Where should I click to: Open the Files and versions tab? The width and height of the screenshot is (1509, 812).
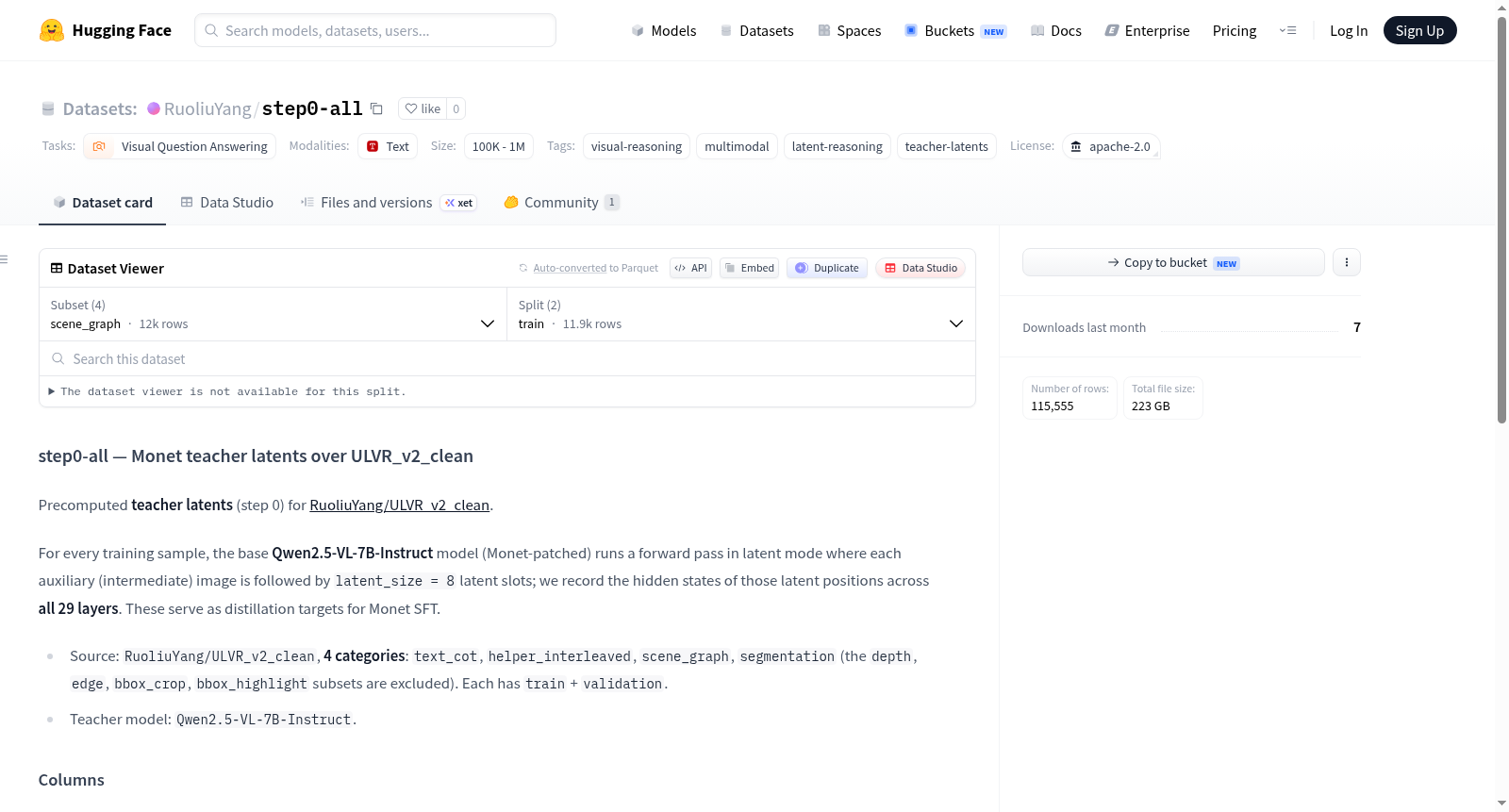point(388,202)
